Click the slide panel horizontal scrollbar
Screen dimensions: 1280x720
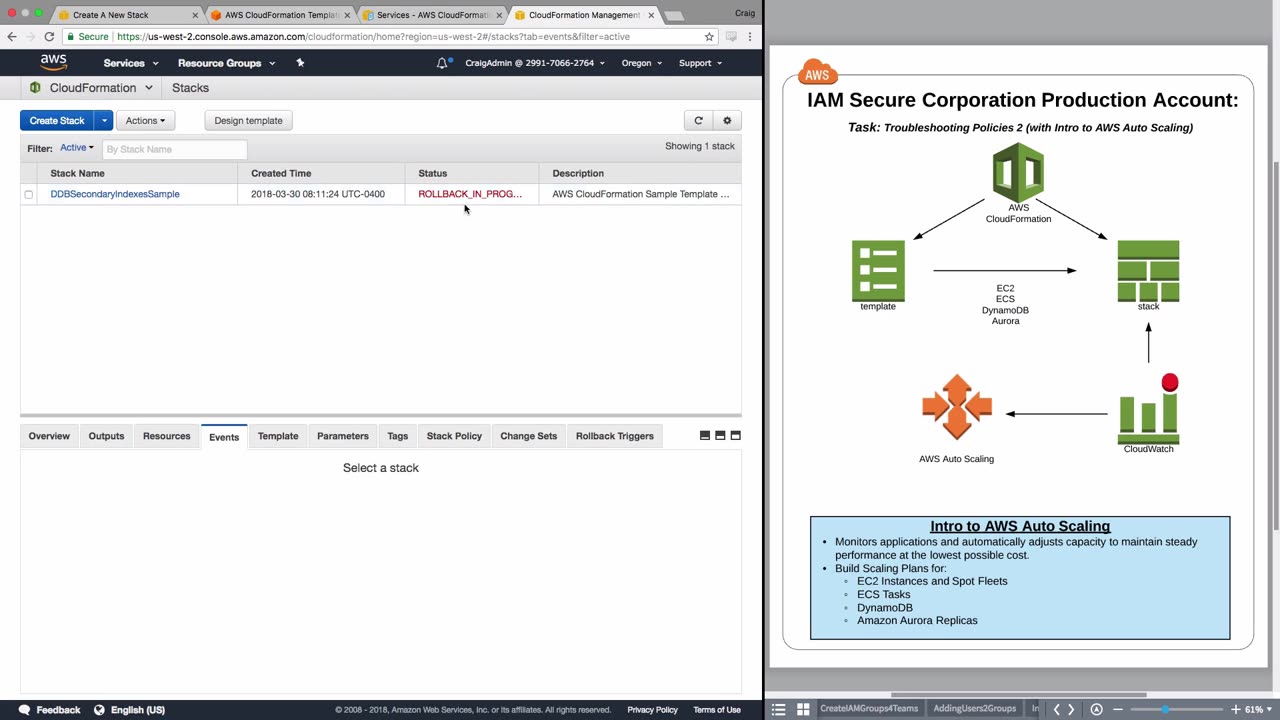coord(1018,694)
